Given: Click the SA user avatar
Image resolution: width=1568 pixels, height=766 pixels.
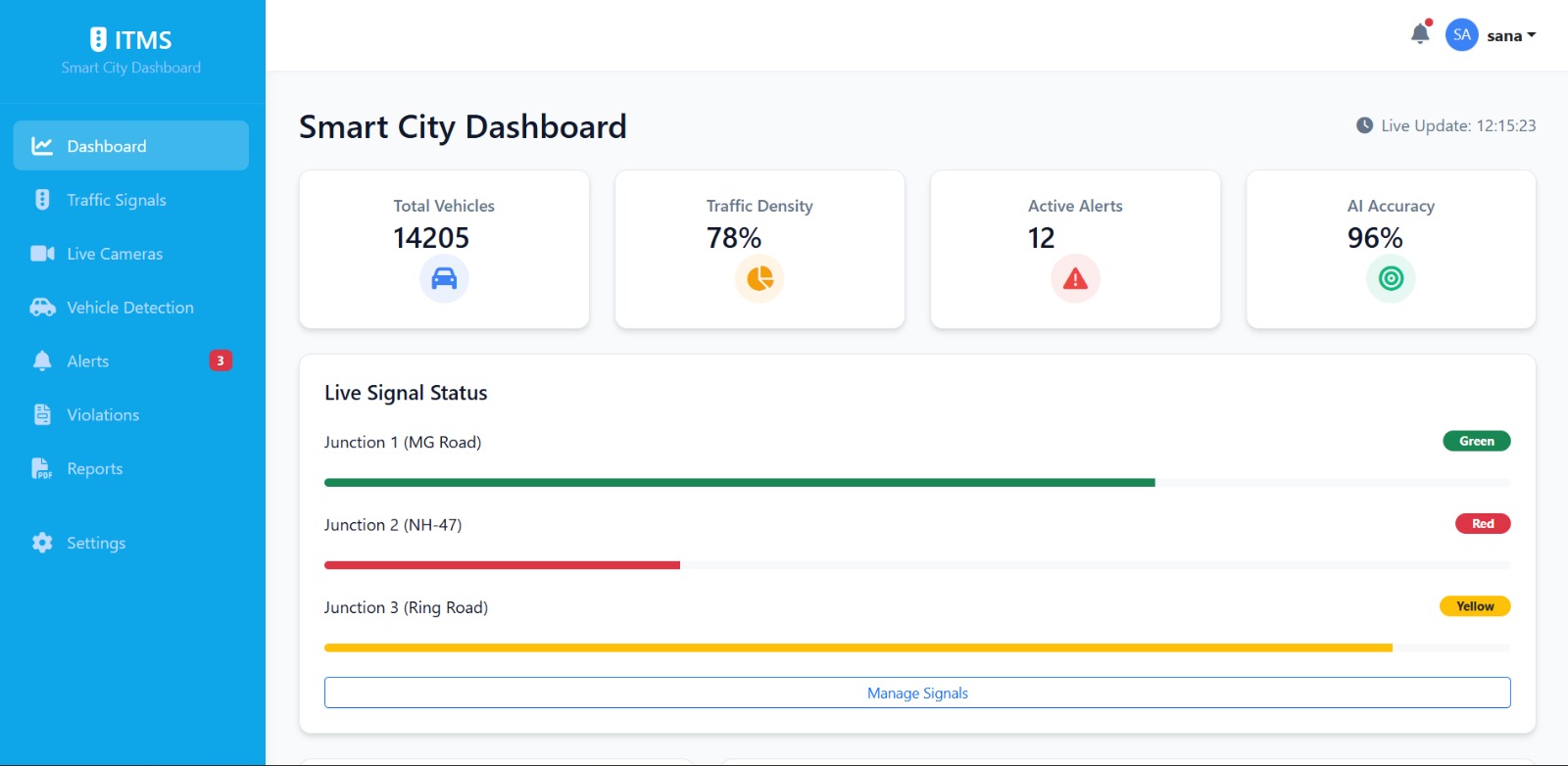Looking at the screenshot, I should tap(1461, 35).
